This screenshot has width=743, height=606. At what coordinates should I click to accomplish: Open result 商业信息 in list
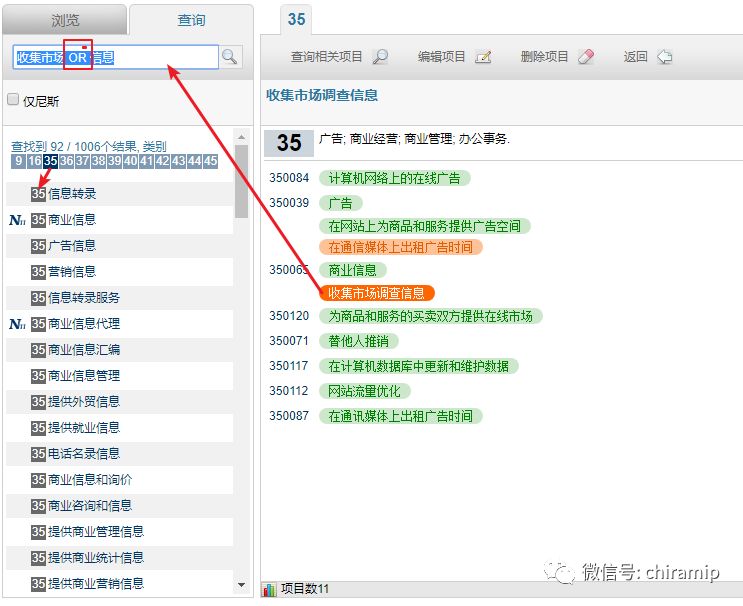coord(72,220)
